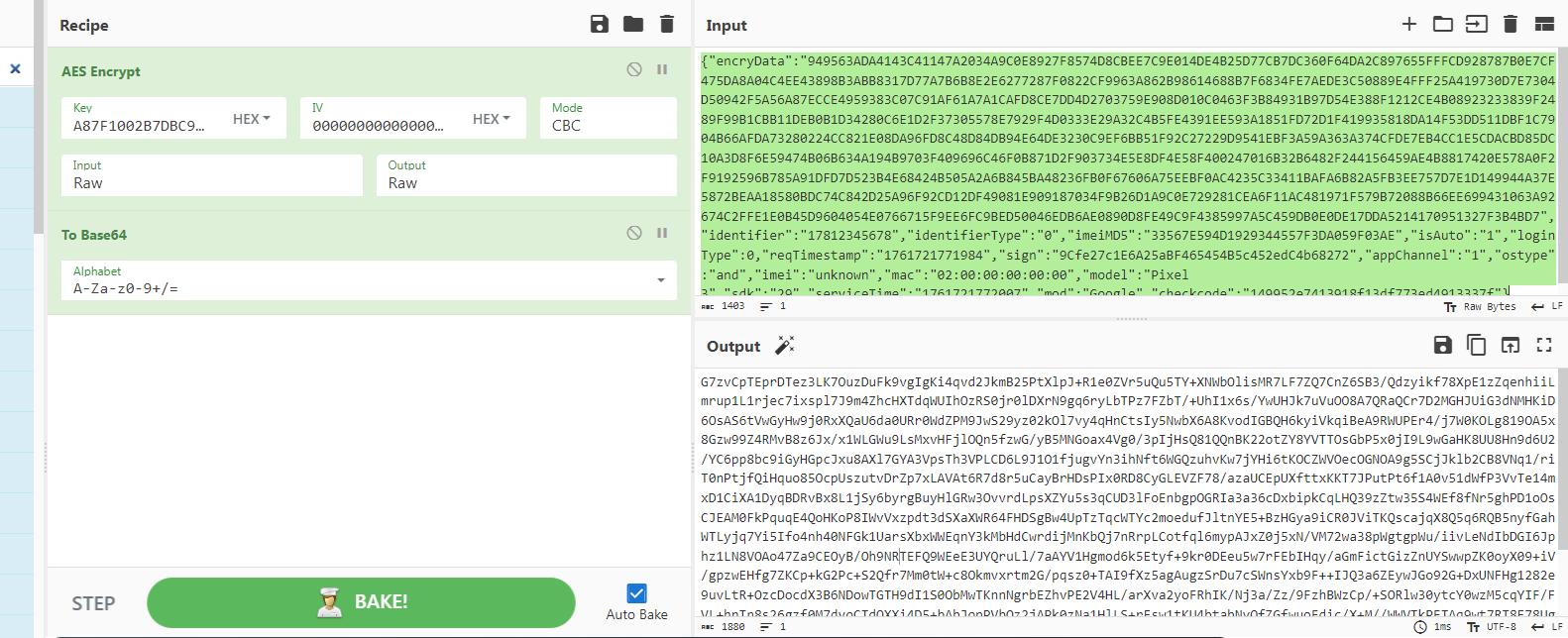Click the Recipe pane heading
The height and width of the screenshot is (638, 1568).
pyautogui.click(x=84, y=25)
